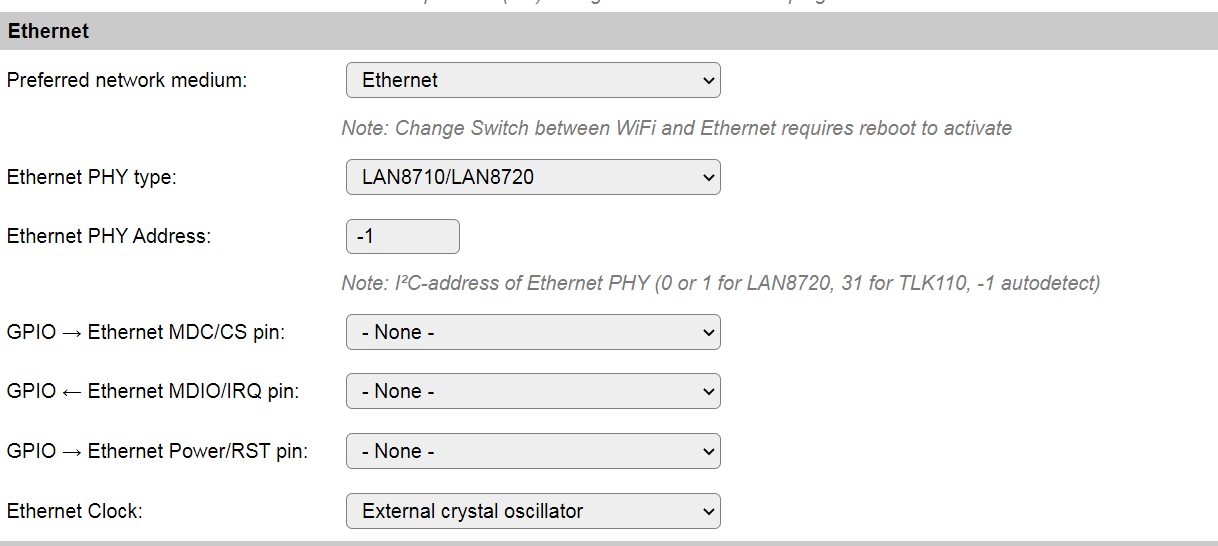1218x546 pixels.
Task: Click the chevron on Ethernet Clock selector
Action: (x=708, y=511)
